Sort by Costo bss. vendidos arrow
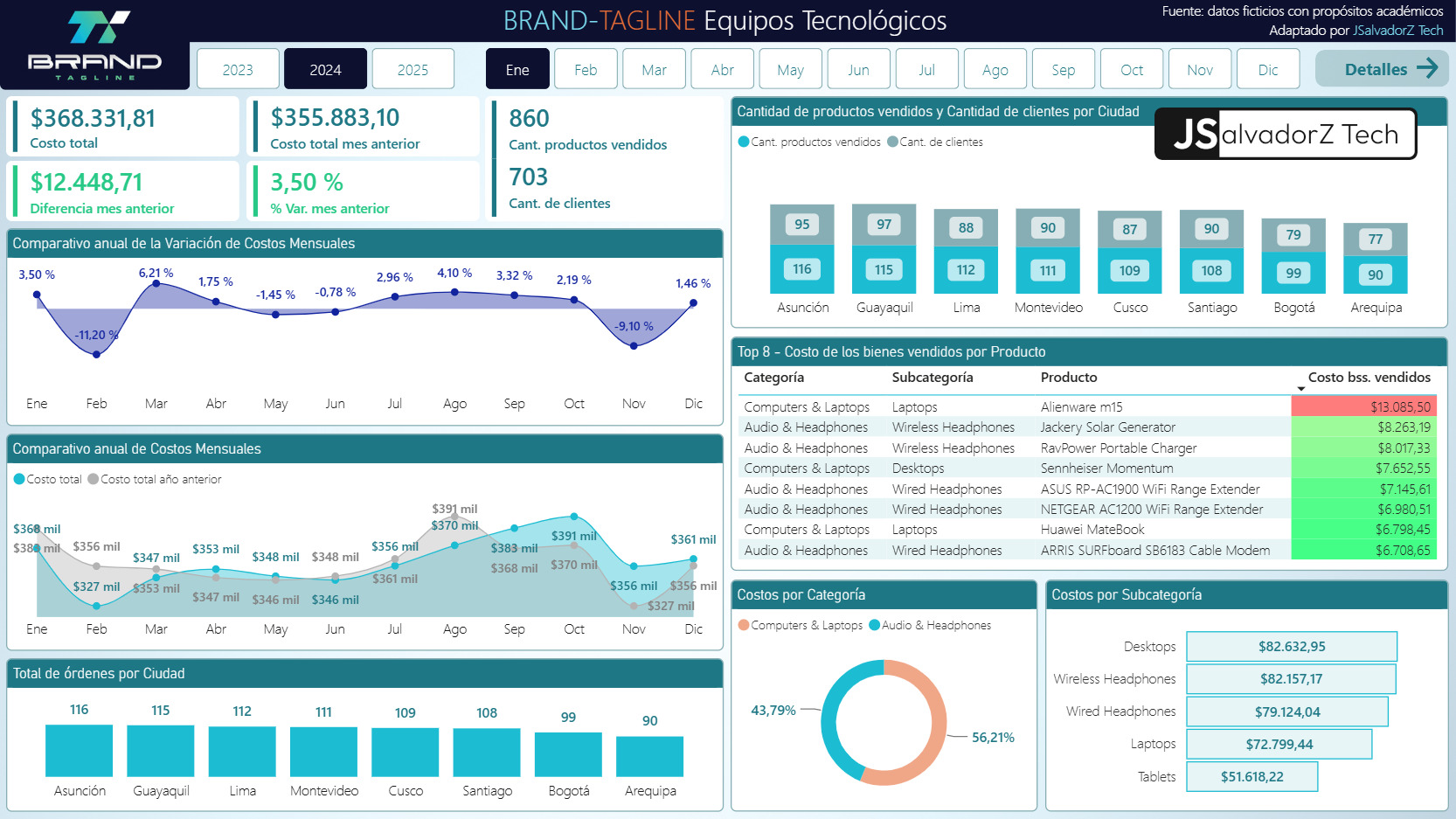This screenshot has width=1456, height=819. click(x=1300, y=389)
